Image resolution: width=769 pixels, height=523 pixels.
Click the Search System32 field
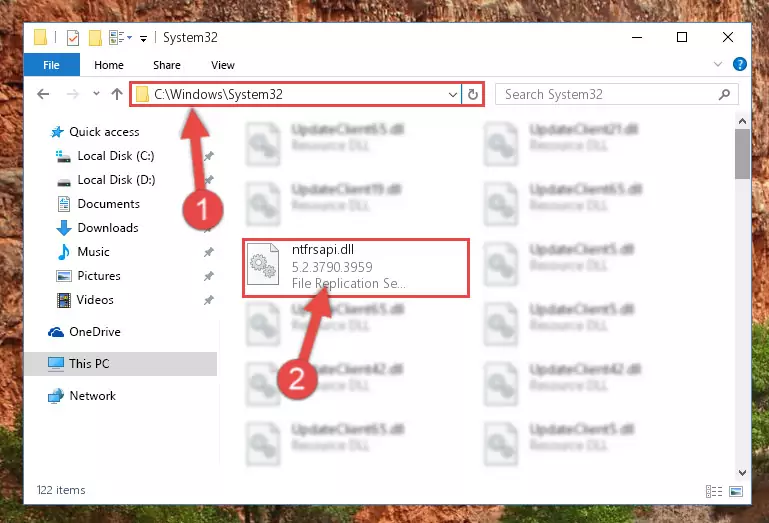click(x=616, y=94)
